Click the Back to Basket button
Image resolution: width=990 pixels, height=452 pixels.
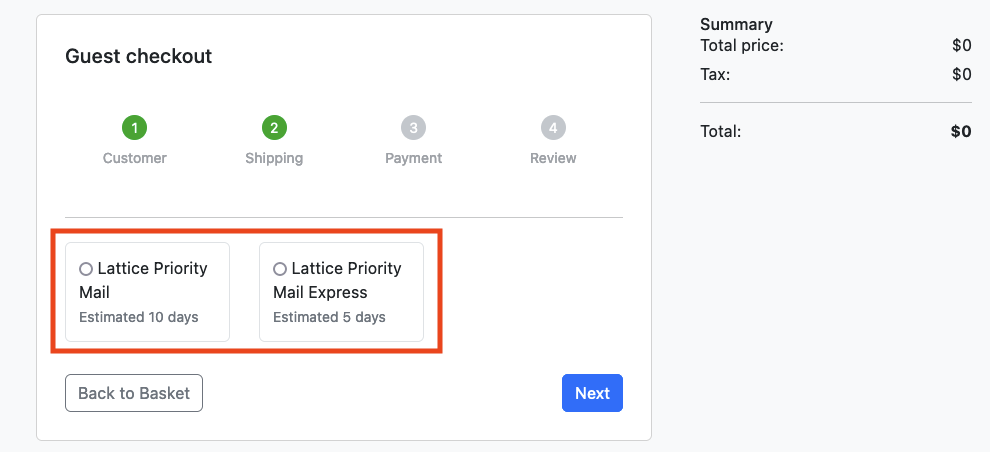coord(134,393)
